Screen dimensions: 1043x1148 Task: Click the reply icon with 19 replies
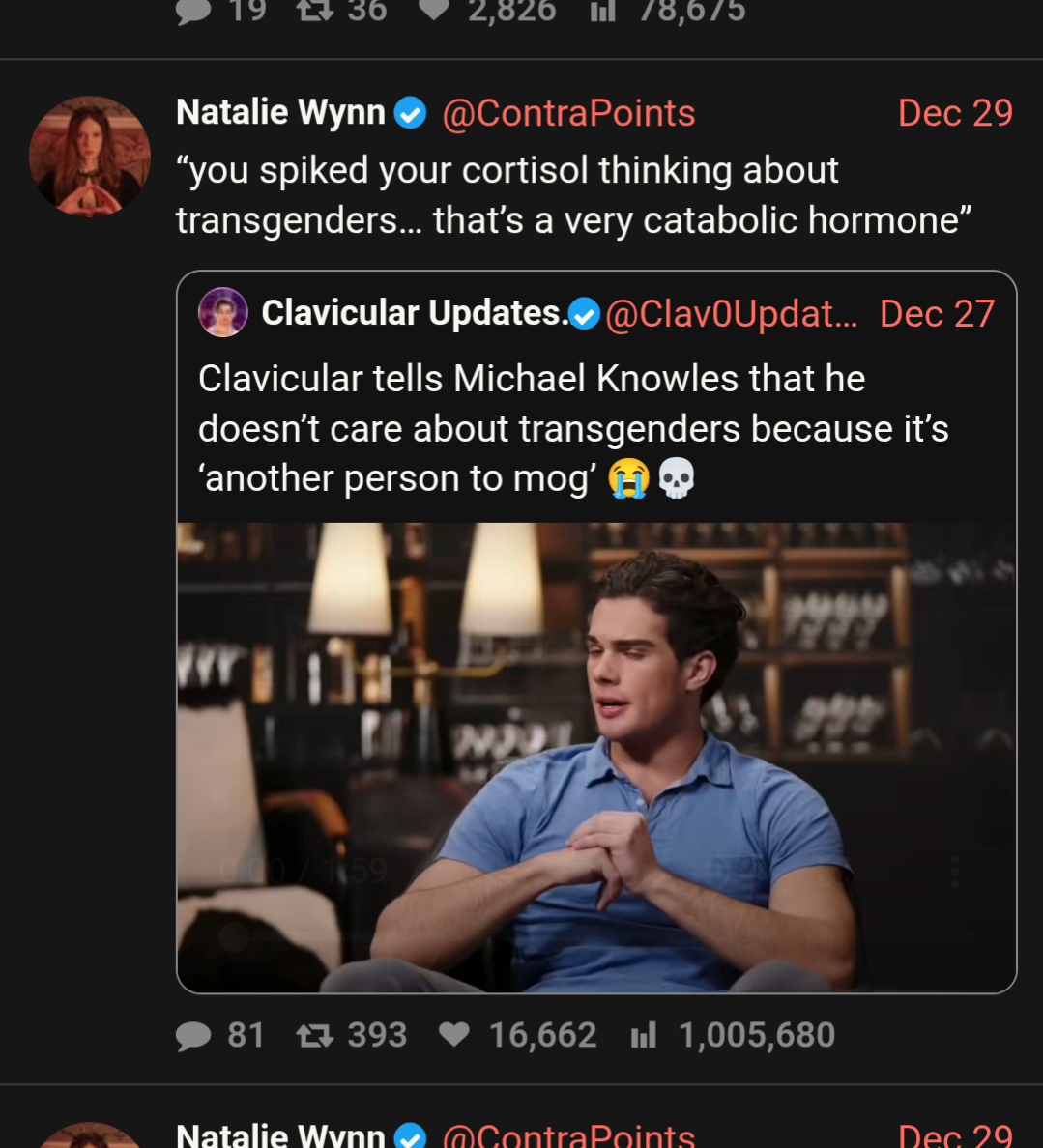pyautogui.click(x=193, y=11)
